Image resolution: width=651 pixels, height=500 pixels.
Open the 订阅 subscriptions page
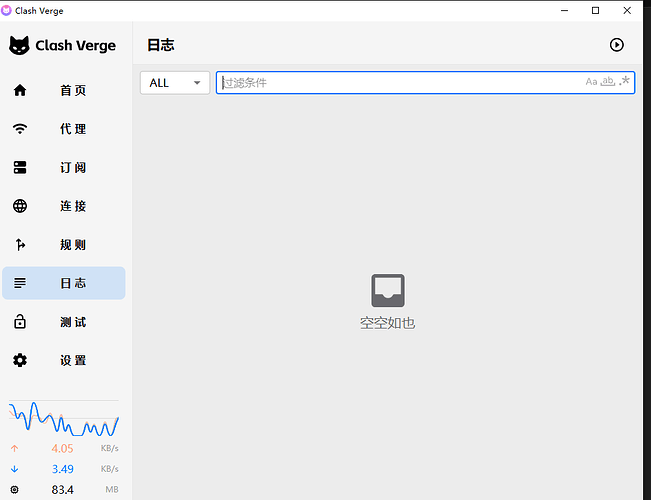pos(64,167)
